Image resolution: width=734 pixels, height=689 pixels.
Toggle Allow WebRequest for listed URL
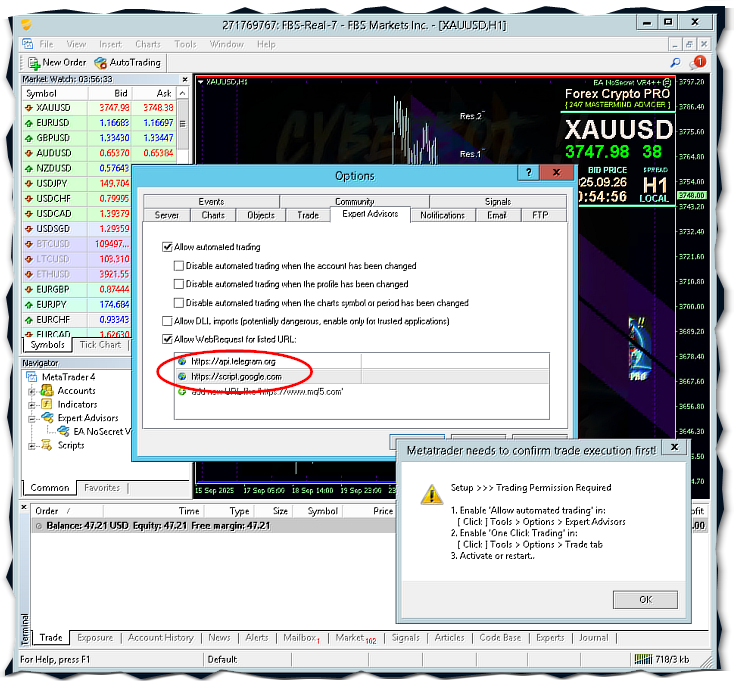167,339
